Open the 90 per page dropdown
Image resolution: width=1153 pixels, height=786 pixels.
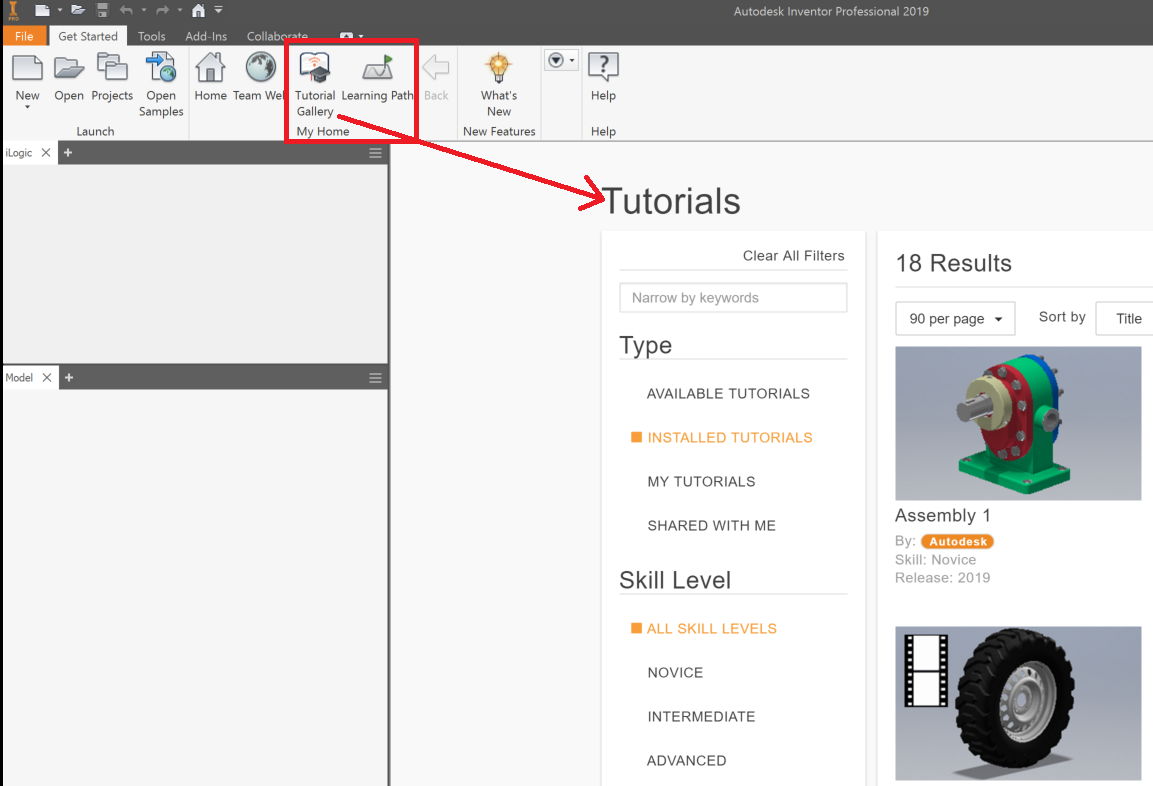[x=955, y=319]
